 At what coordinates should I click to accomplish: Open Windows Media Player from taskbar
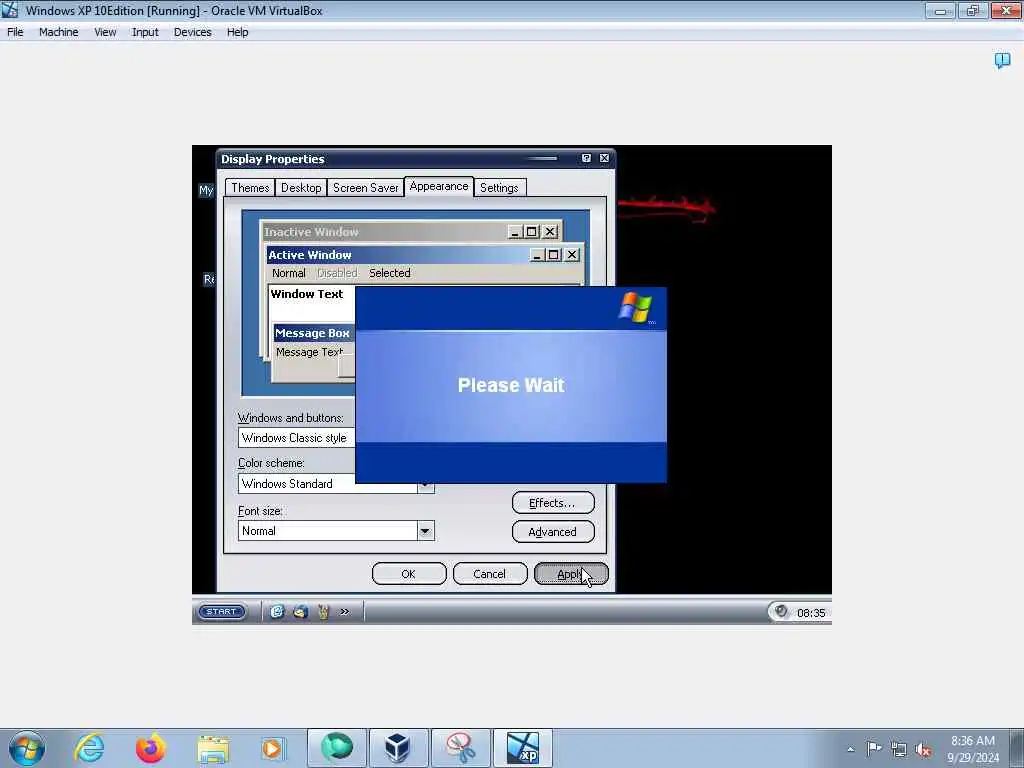(272, 748)
